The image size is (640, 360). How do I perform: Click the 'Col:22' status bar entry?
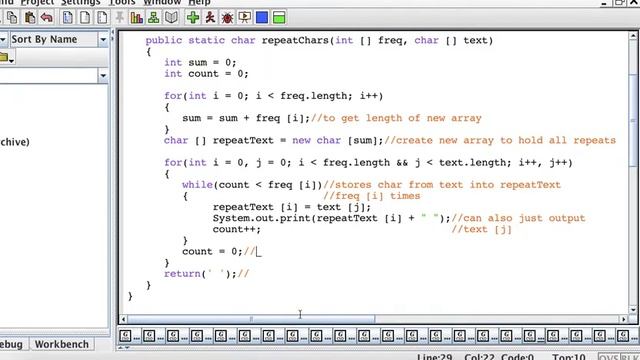pyautogui.click(x=479, y=357)
